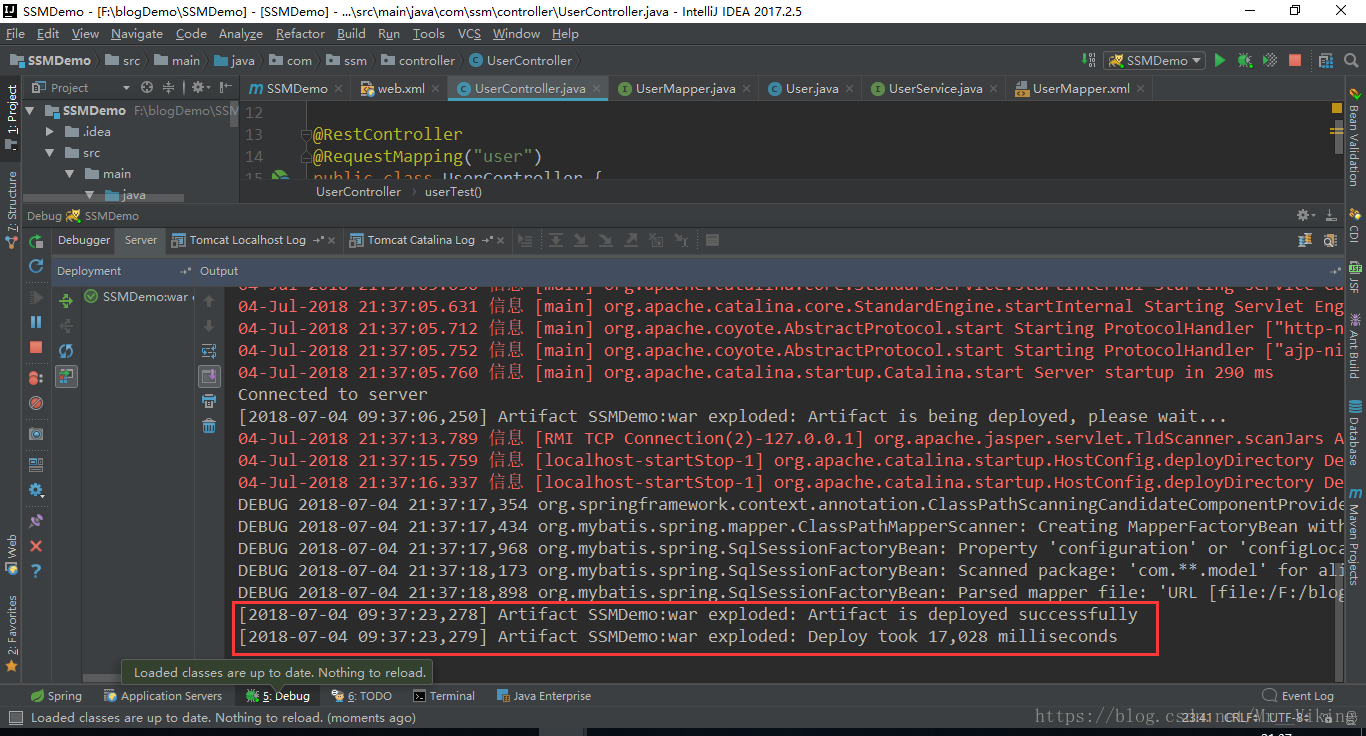This screenshot has width=1366, height=736.
Task: Open the Navigate menu
Action: pos(136,34)
